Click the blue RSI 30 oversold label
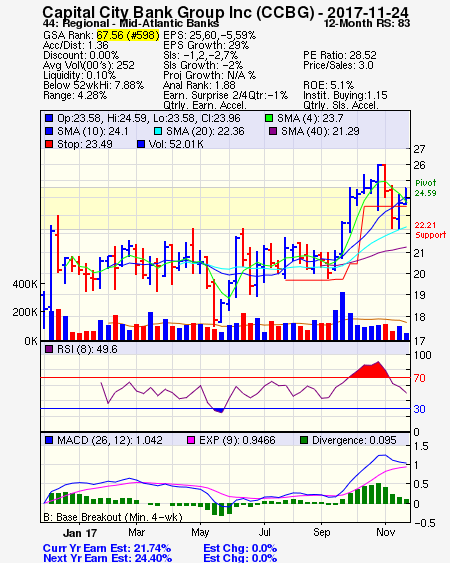450x563 pixels. tap(419, 409)
